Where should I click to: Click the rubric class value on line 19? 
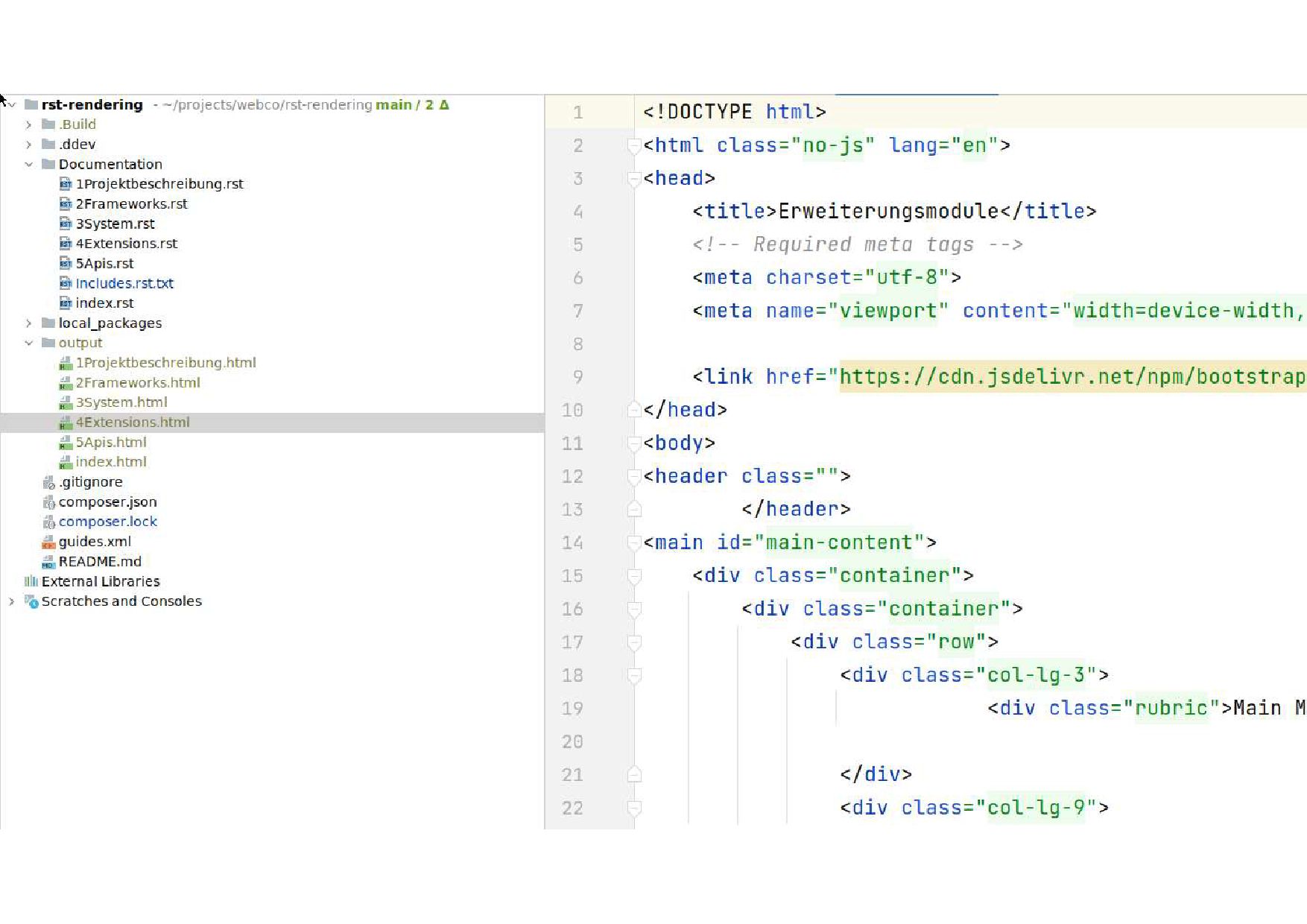point(1171,709)
